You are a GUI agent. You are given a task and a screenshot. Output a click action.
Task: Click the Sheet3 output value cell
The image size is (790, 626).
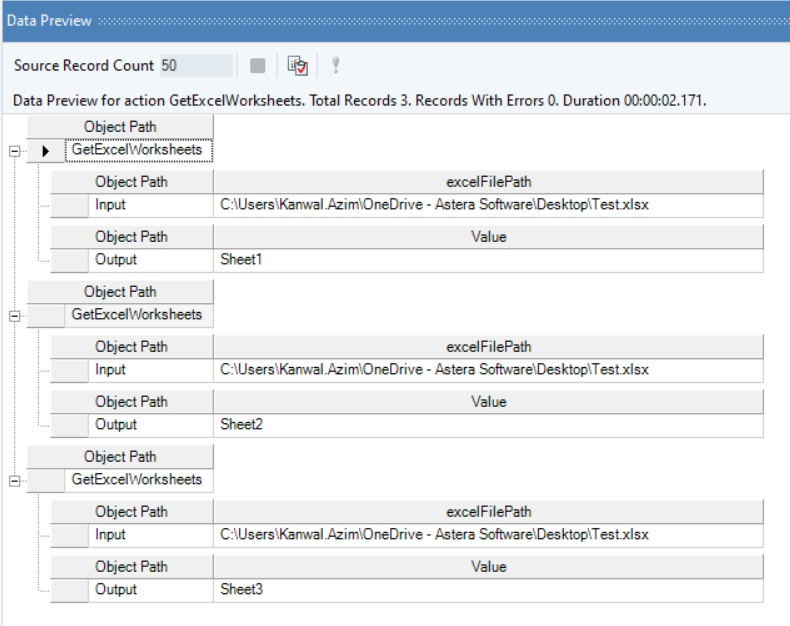[x=490, y=589]
